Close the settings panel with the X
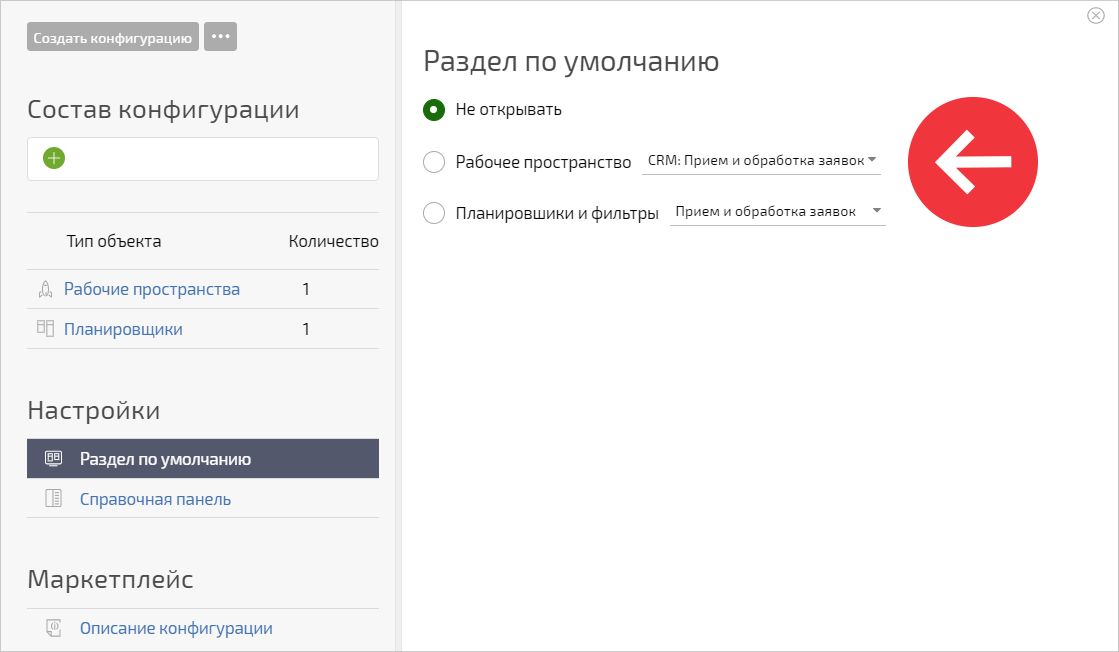The height and width of the screenshot is (652, 1119). (x=1095, y=16)
